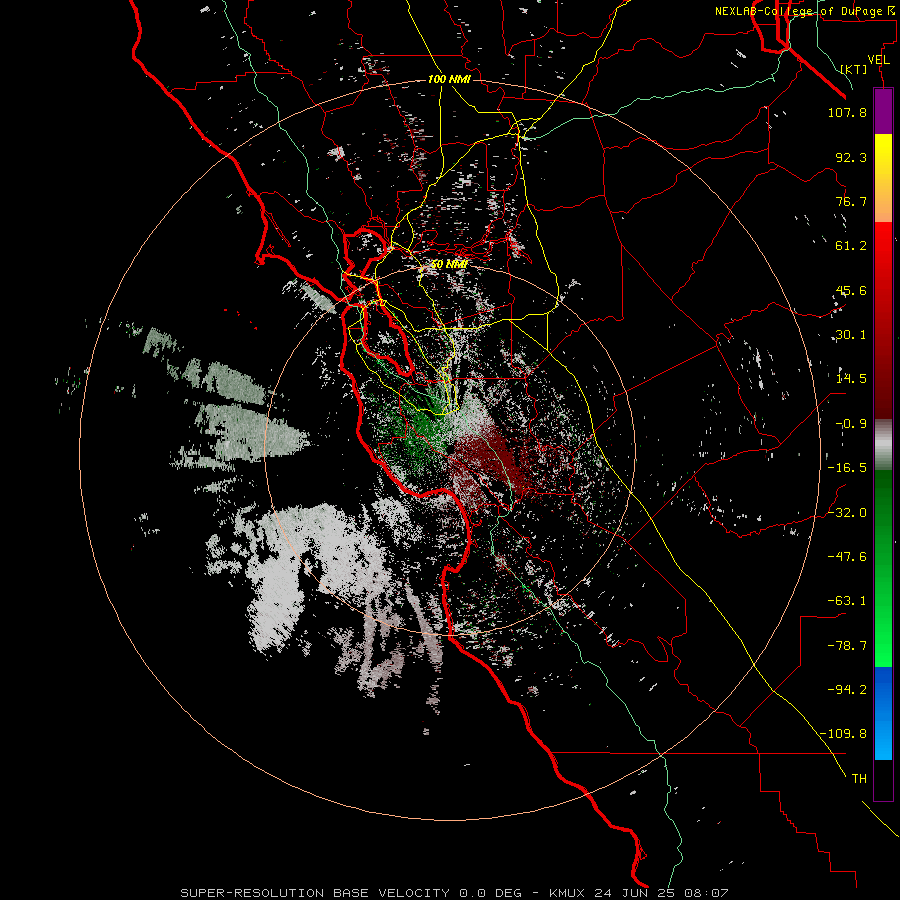Click the SUPER-RESOLUTION BASE VELOCITY caption text
The width and height of the screenshot is (900, 900).
(315, 893)
